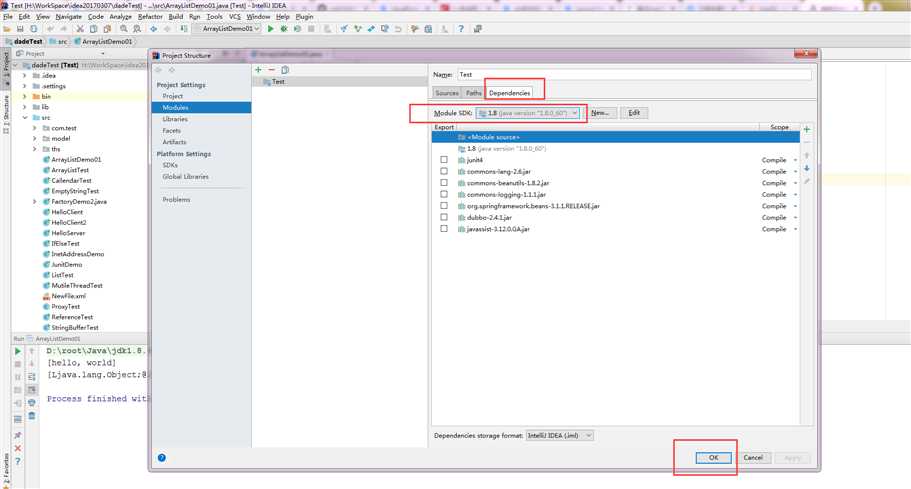Viewport: 911px width, 489px height.
Task: Click the red X close icon in Run panel
Action: [17, 448]
